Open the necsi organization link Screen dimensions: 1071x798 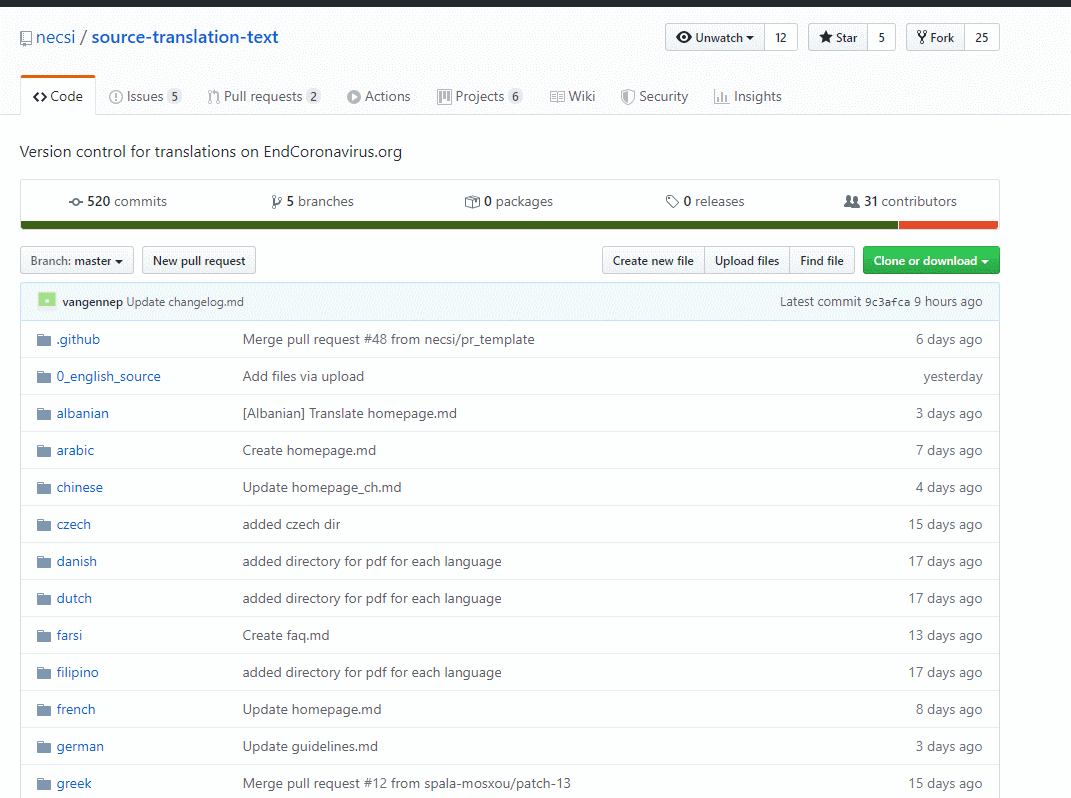point(55,37)
